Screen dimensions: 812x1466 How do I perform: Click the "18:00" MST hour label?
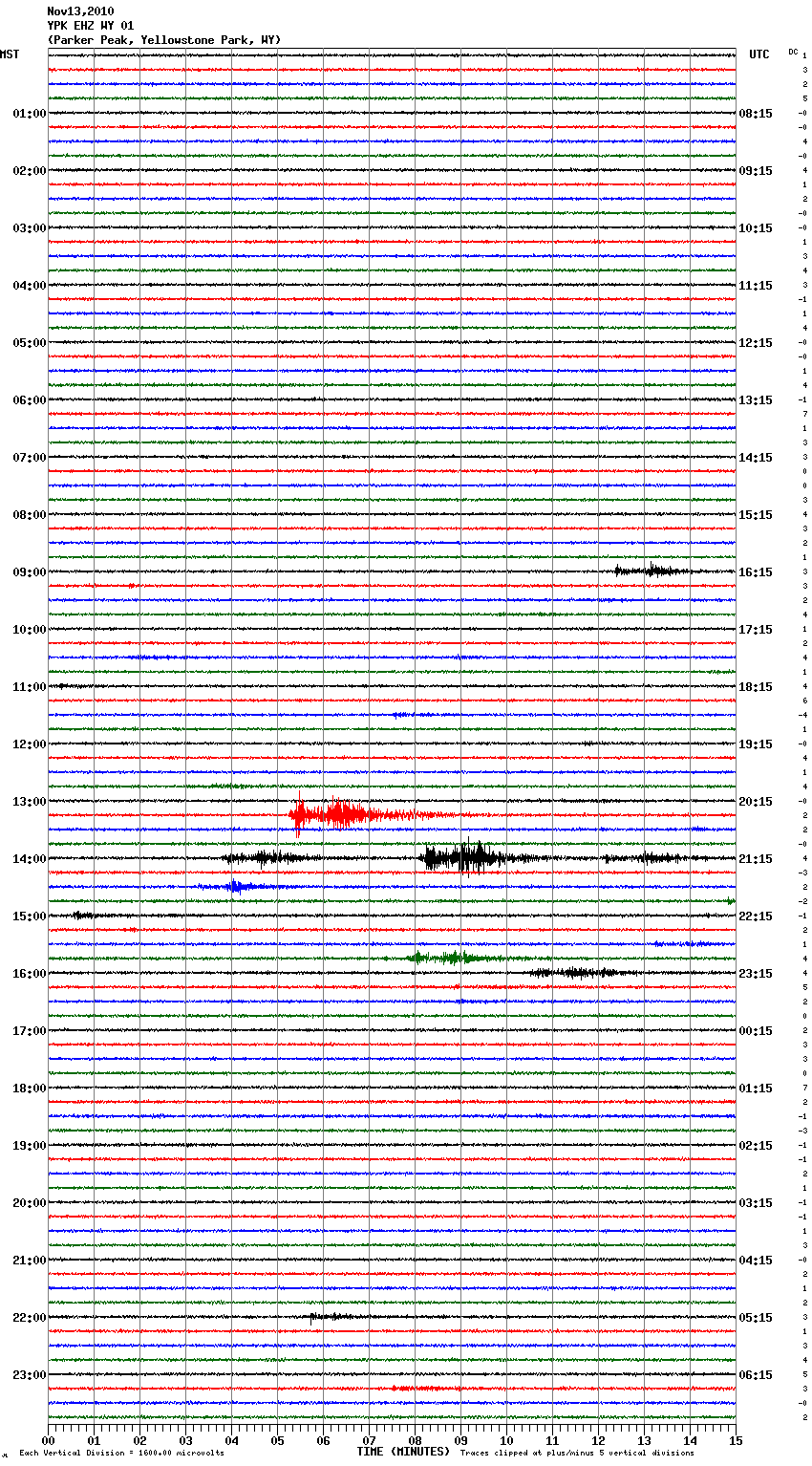[30, 1089]
